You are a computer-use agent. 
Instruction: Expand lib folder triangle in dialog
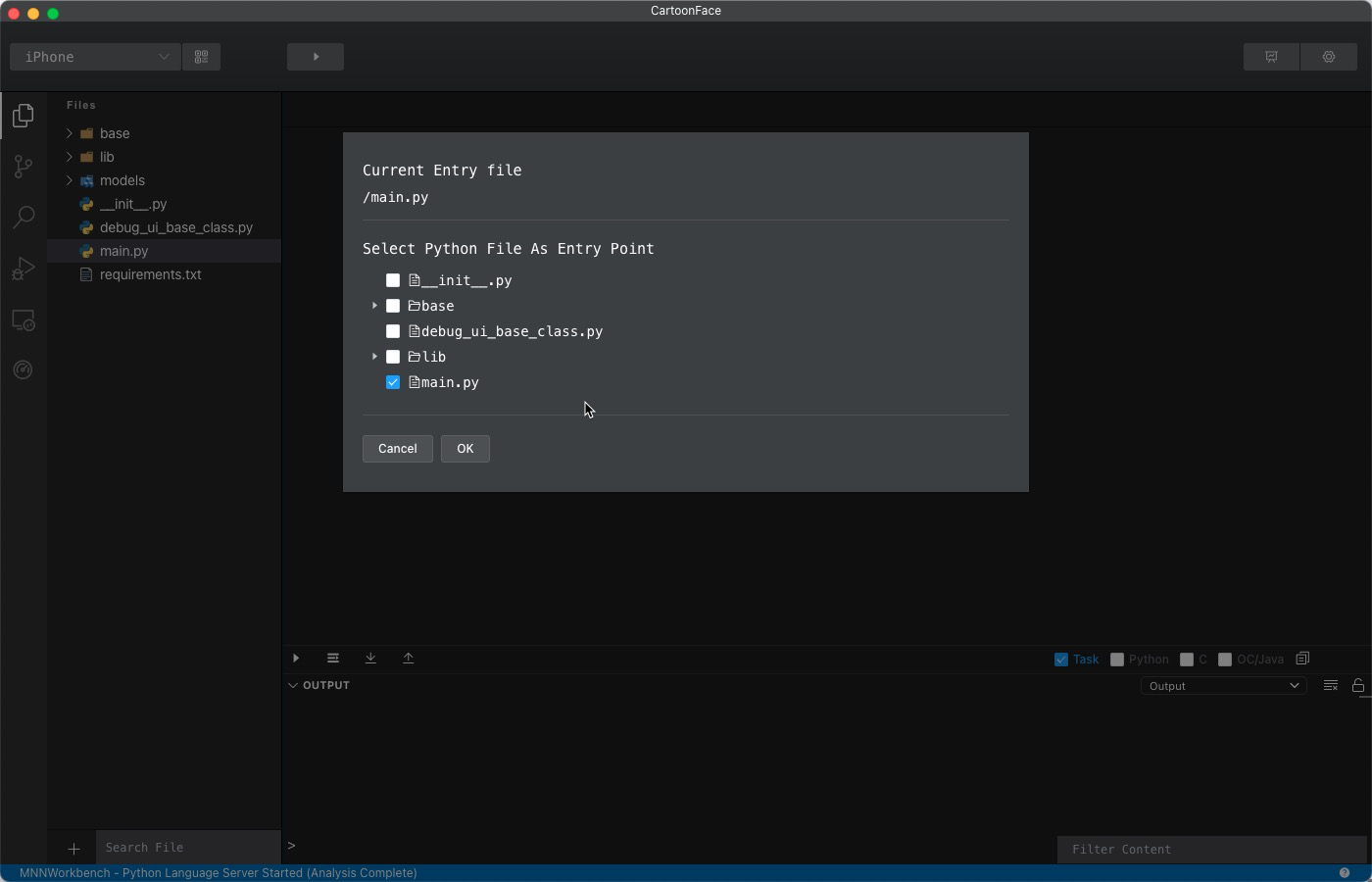click(374, 357)
